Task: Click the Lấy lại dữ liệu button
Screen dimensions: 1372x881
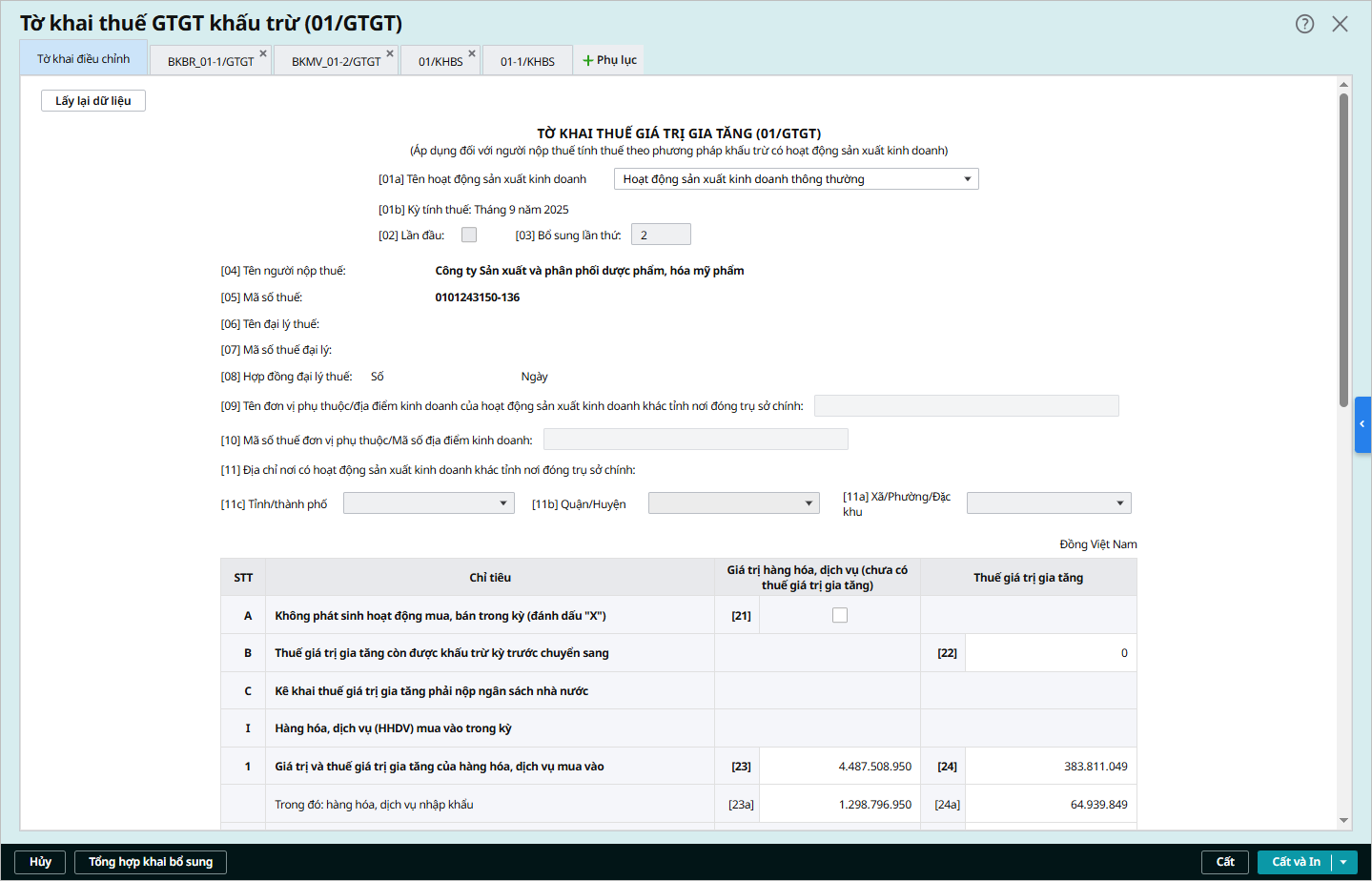Action: [x=93, y=101]
